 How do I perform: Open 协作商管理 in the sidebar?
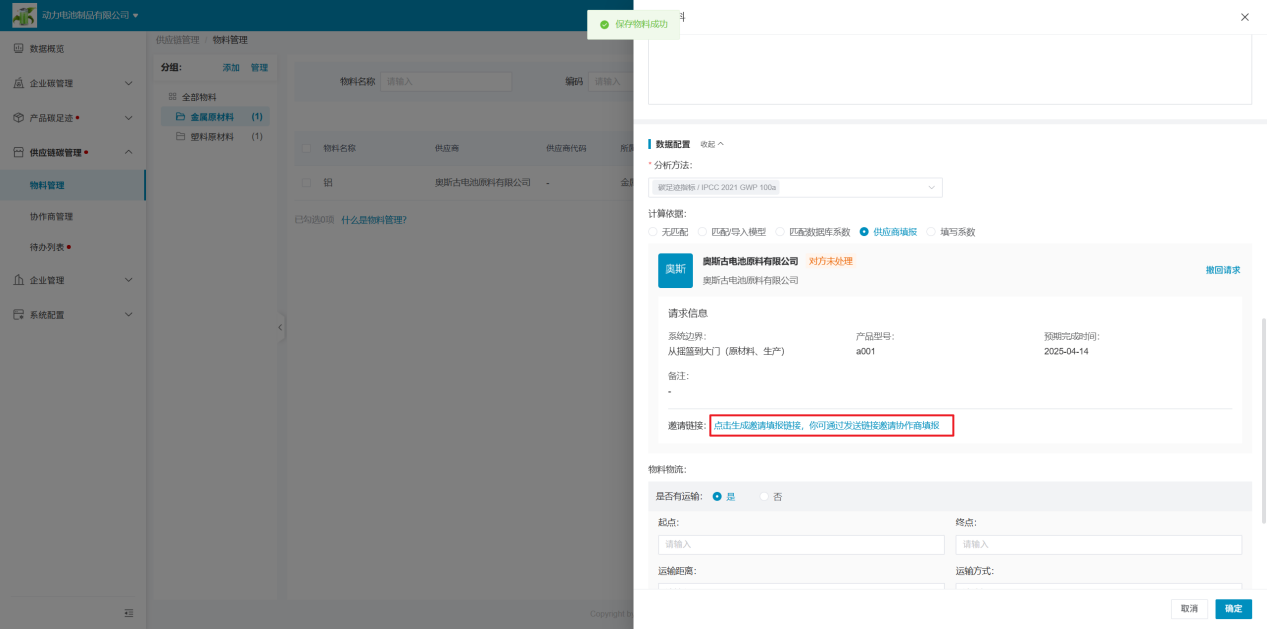point(51,216)
